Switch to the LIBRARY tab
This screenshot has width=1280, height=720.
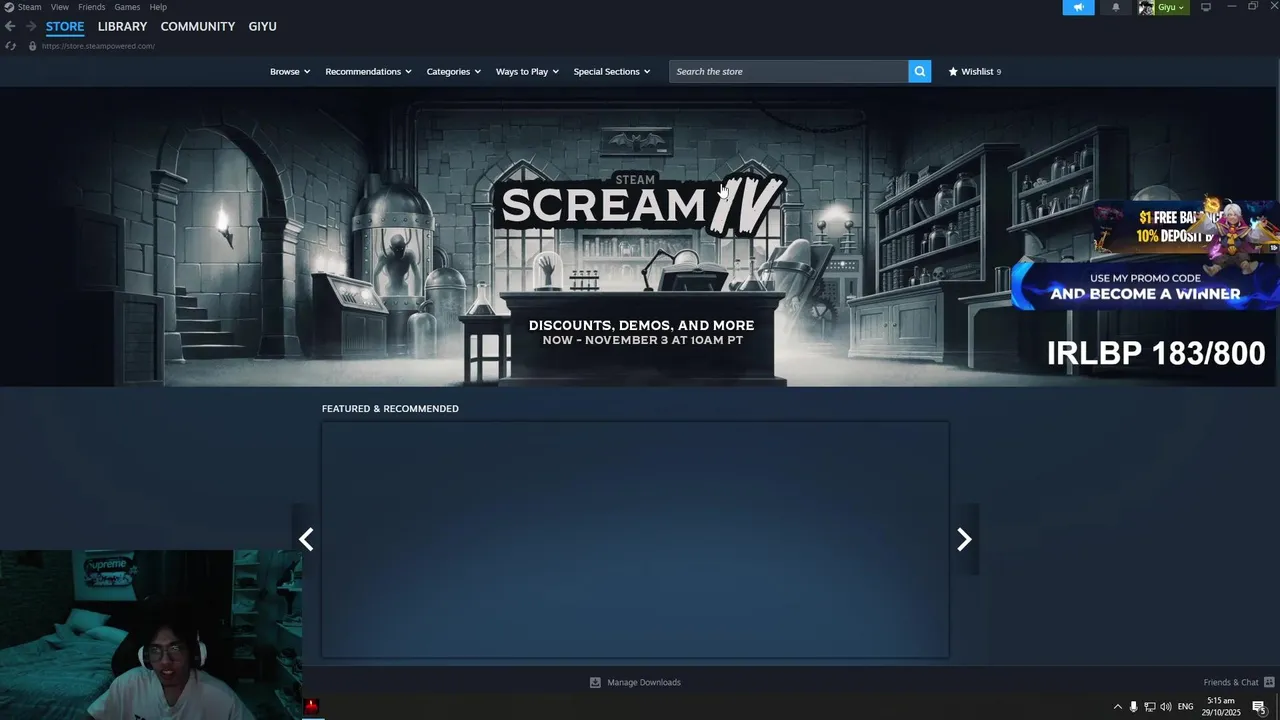pos(122,26)
